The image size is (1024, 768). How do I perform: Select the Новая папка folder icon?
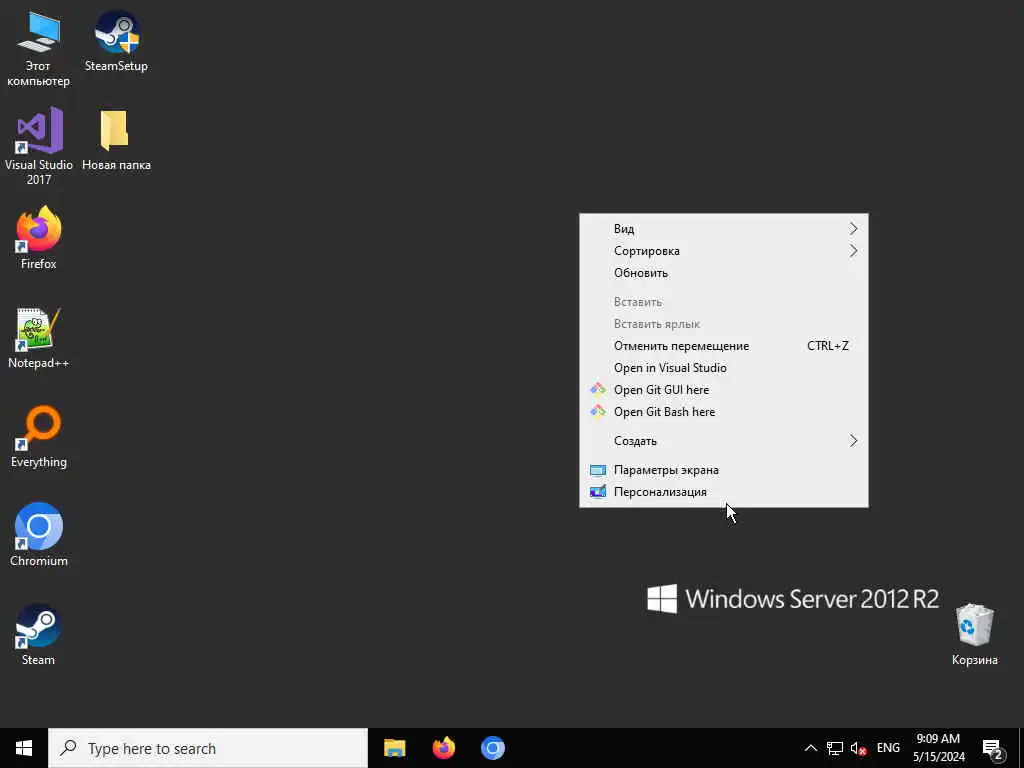(116, 140)
